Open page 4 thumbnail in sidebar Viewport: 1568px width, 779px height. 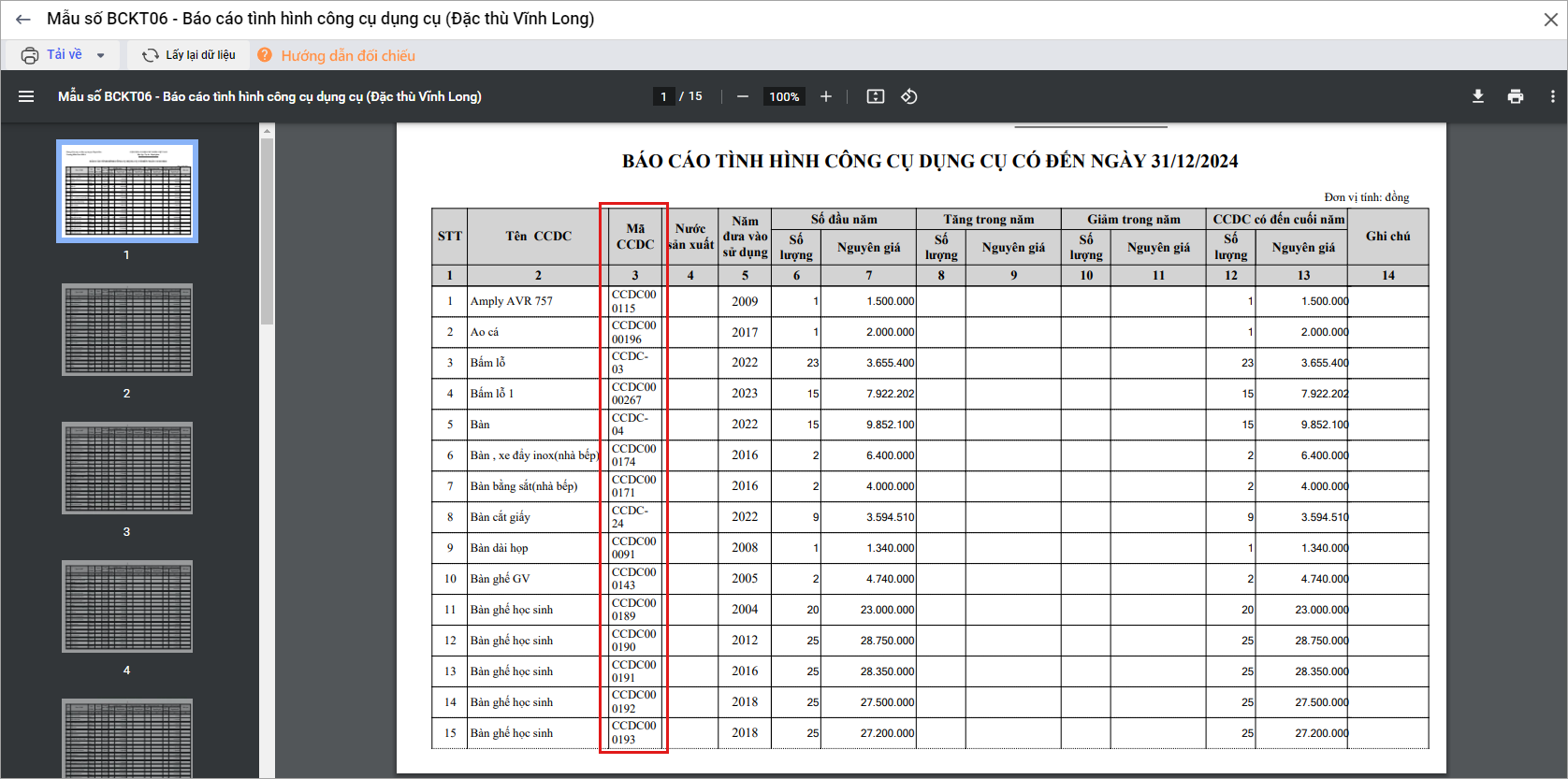pyautogui.click(x=127, y=607)
